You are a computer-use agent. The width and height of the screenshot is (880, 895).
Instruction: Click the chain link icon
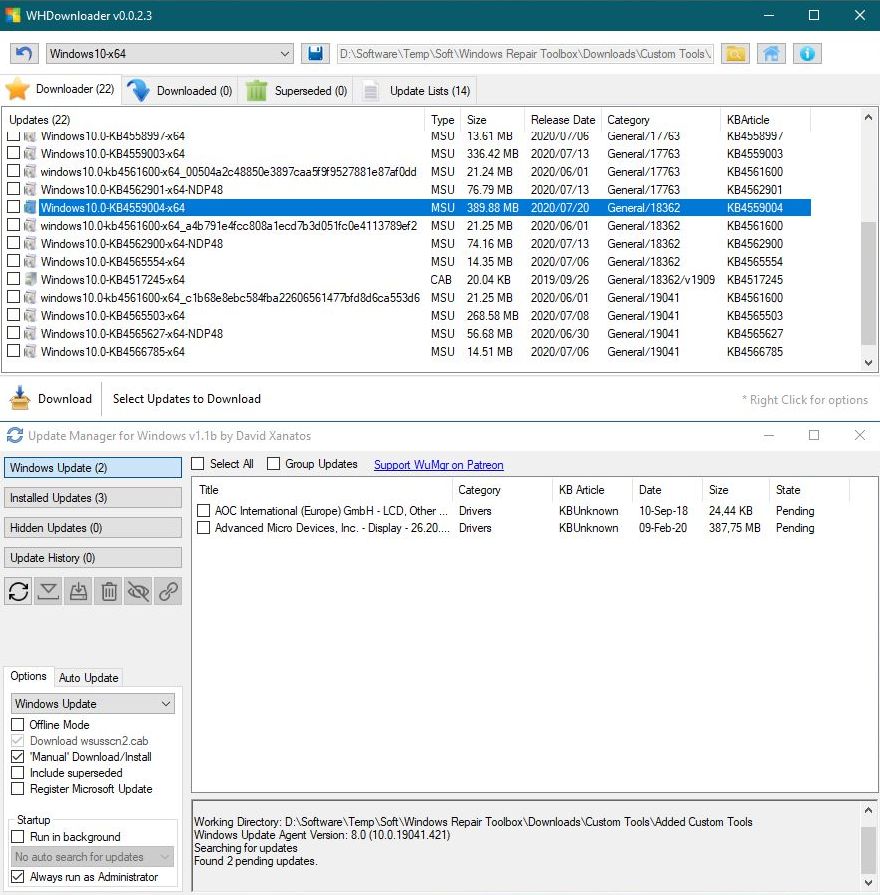click(169, 591)
